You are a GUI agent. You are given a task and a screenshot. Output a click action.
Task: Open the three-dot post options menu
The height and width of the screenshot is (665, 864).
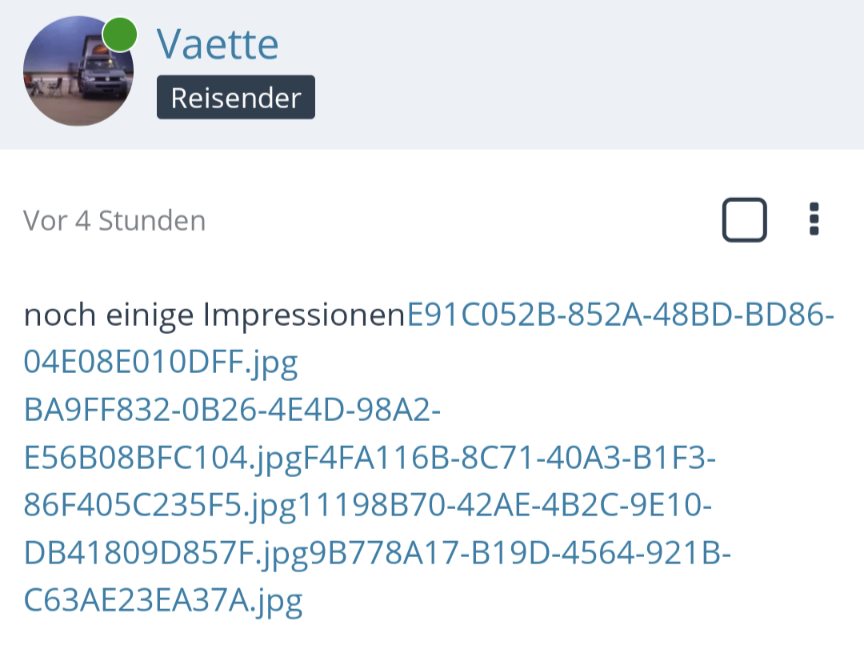[814, 219]
